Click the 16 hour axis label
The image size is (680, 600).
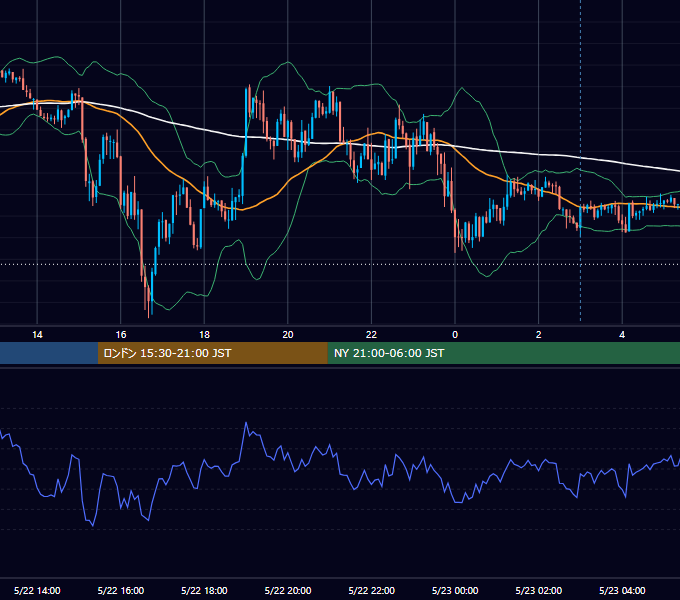[121, 335]
